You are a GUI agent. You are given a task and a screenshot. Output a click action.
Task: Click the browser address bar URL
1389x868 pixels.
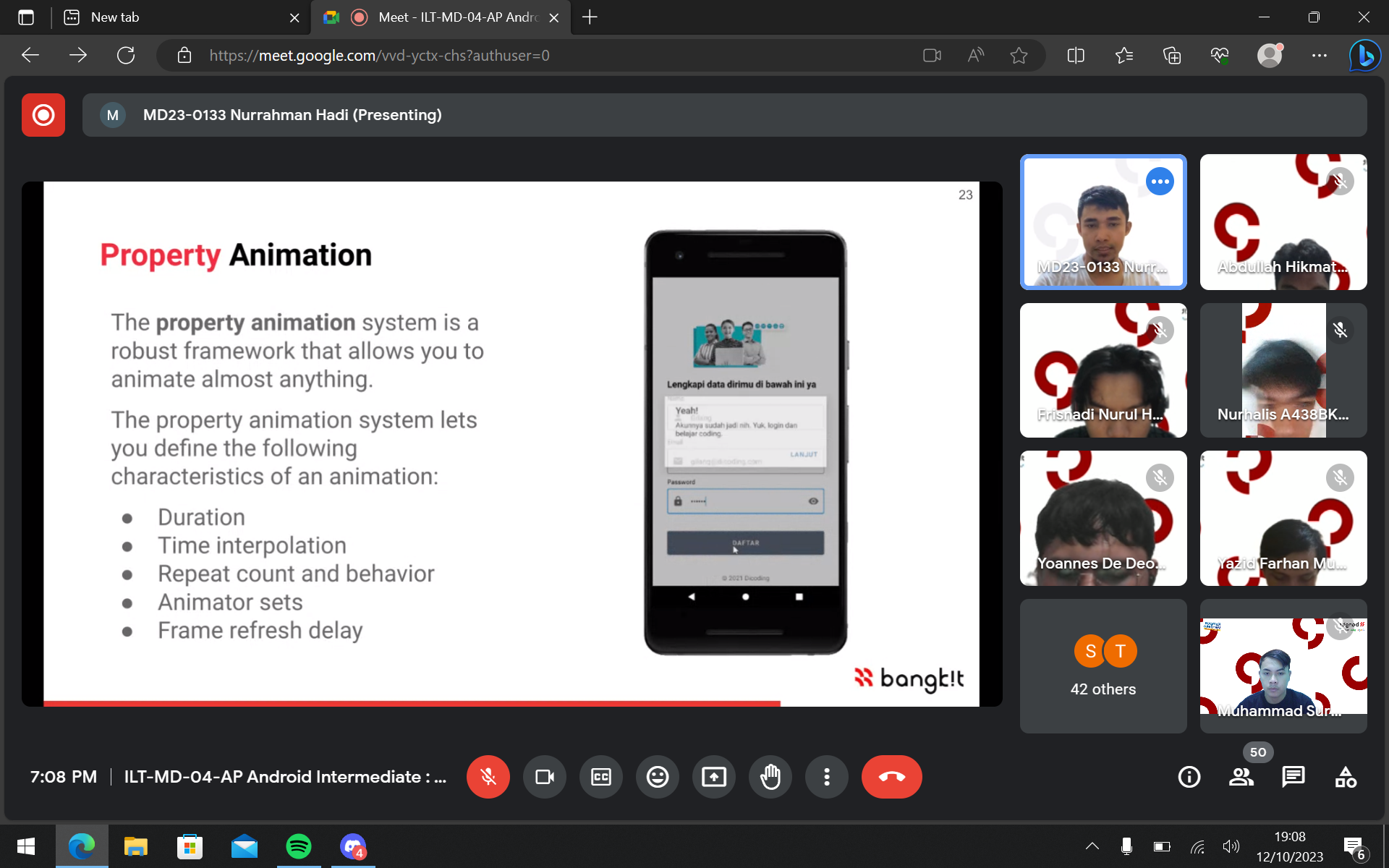(379, 56)
